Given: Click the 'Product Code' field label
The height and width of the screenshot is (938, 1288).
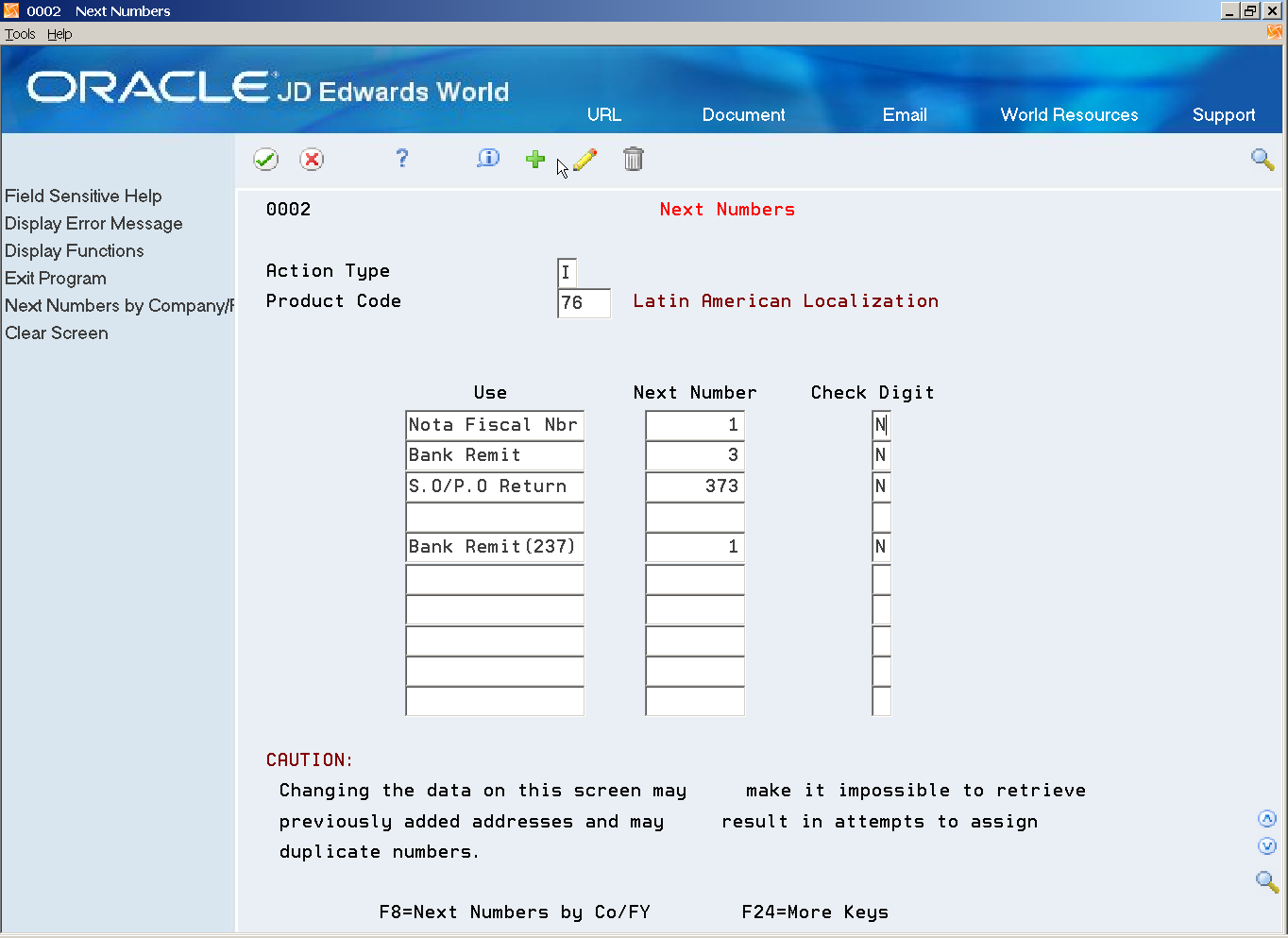Looking at the screenshot, I should point(333,301).
